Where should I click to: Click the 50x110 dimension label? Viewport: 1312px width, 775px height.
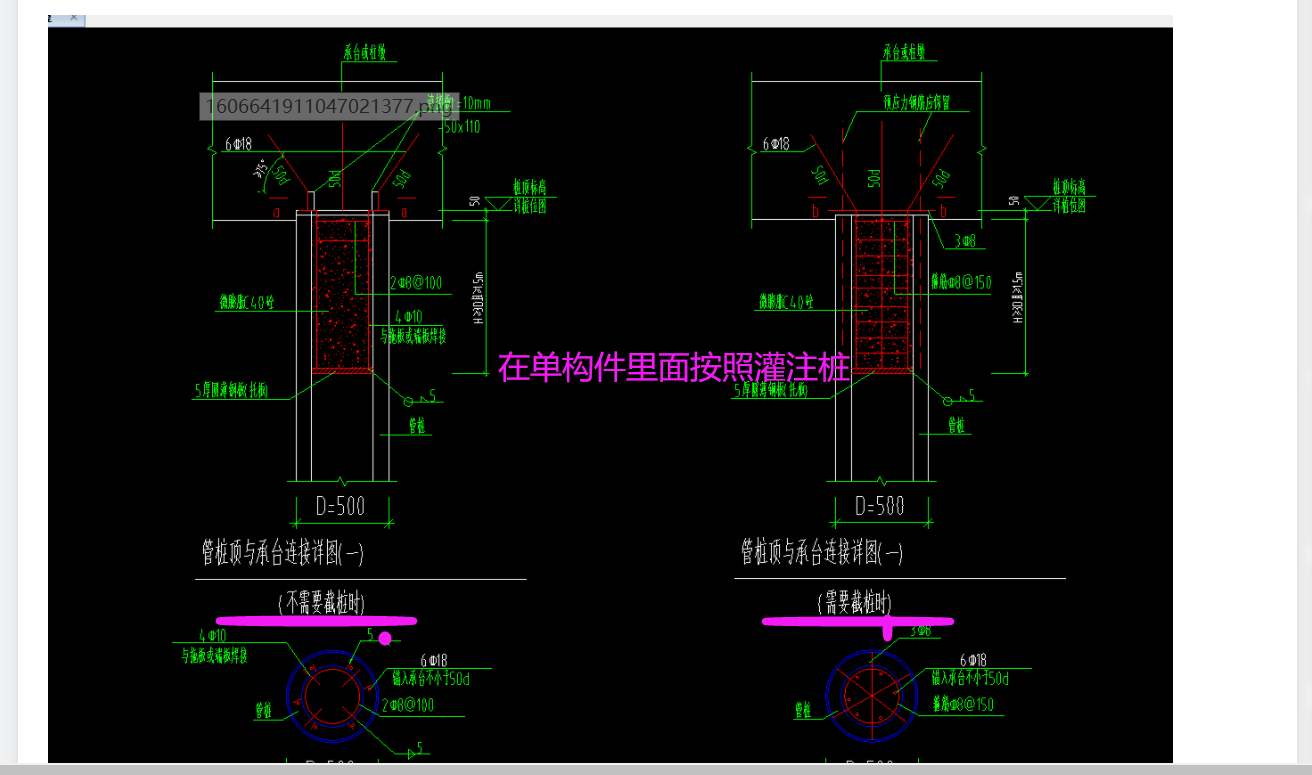click(x=462, y=126)
